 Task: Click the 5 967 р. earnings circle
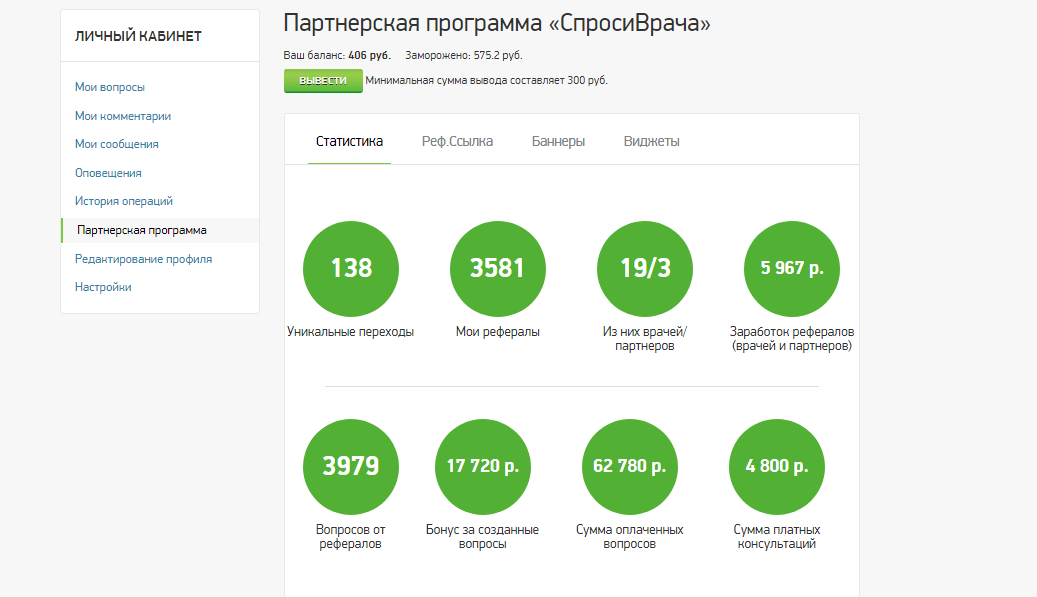point(792,268)
